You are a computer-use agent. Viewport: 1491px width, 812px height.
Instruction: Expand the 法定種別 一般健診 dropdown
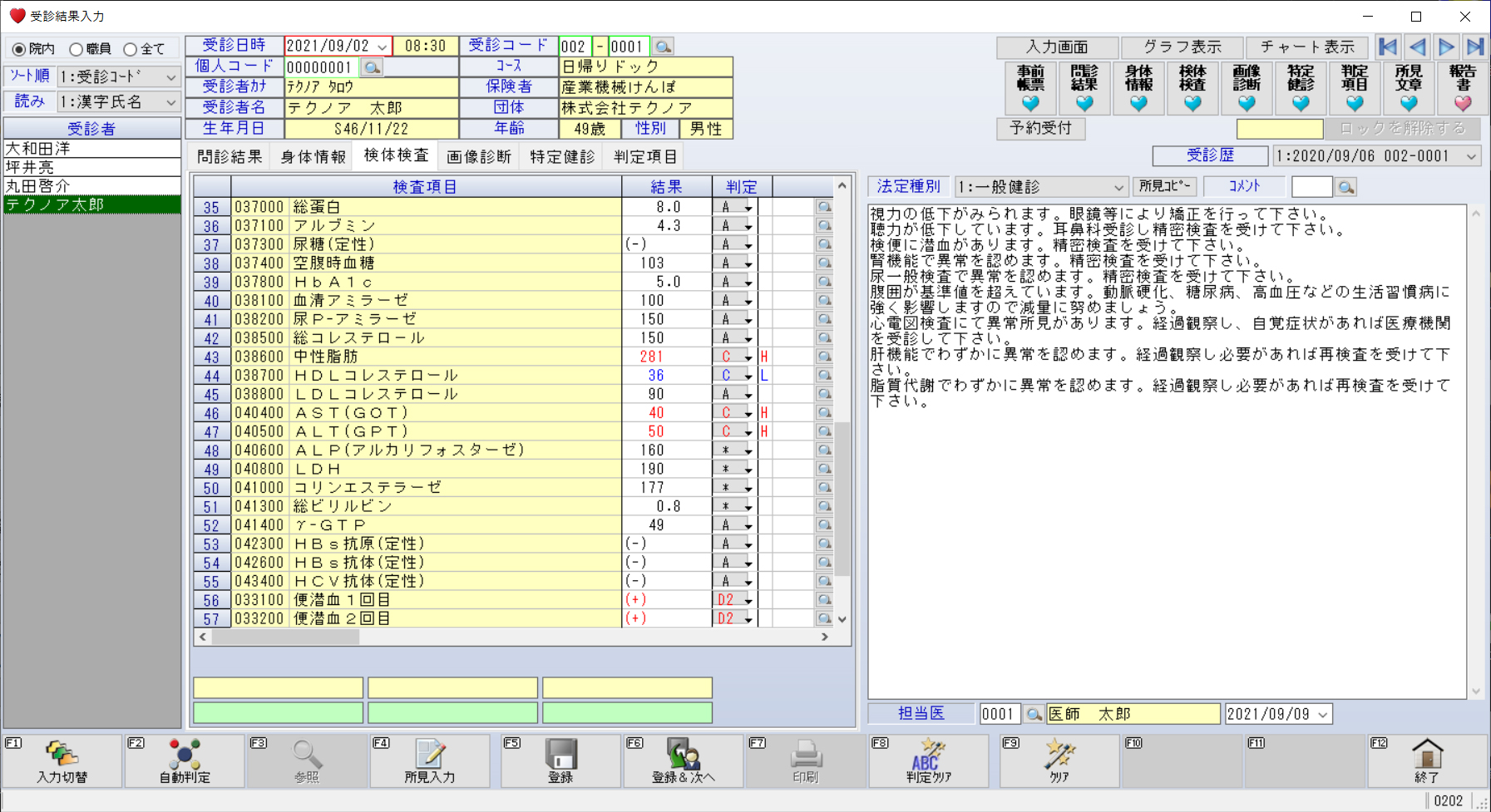[1040, 187]
